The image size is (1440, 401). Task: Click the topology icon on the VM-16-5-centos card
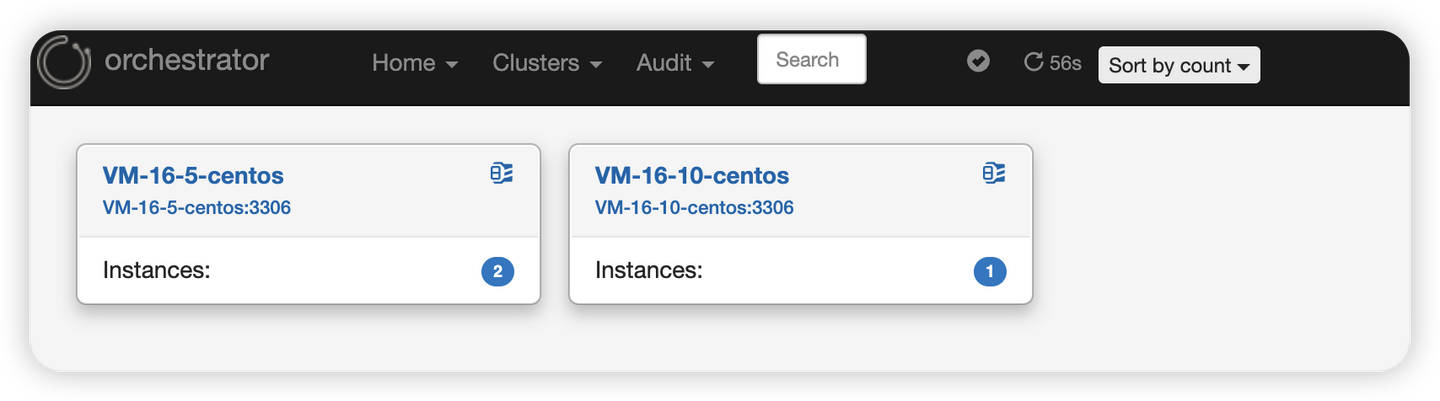pyautogui.click(x=501, y=173)
